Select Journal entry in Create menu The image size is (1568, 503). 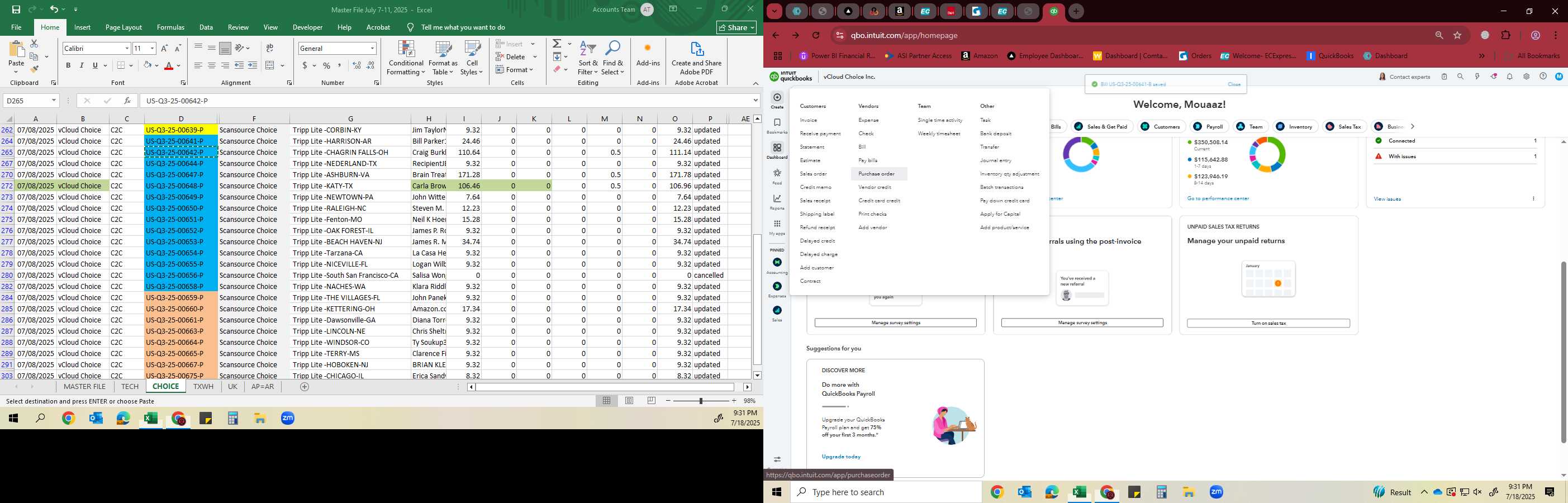[995, 161]
